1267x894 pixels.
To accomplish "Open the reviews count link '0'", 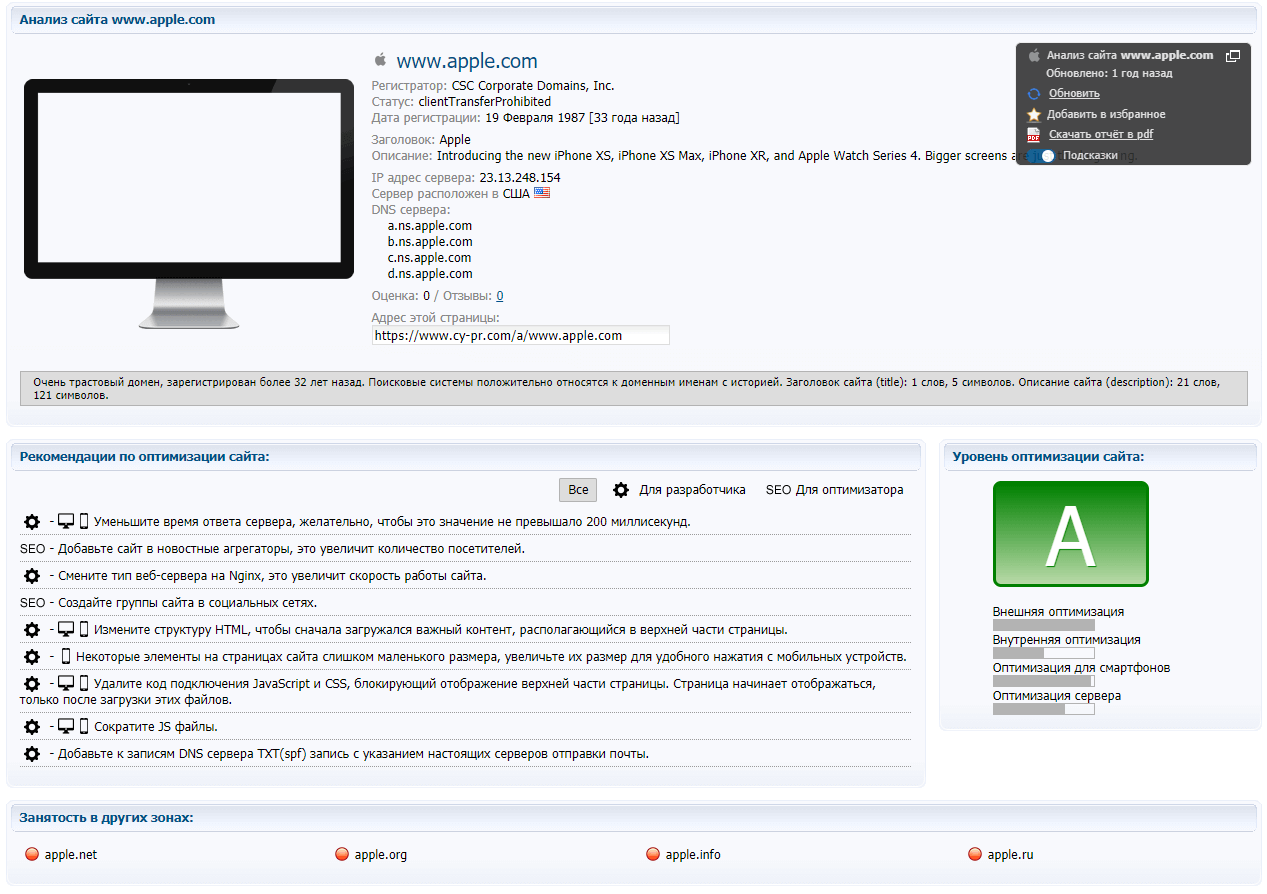I will [500, 296].
